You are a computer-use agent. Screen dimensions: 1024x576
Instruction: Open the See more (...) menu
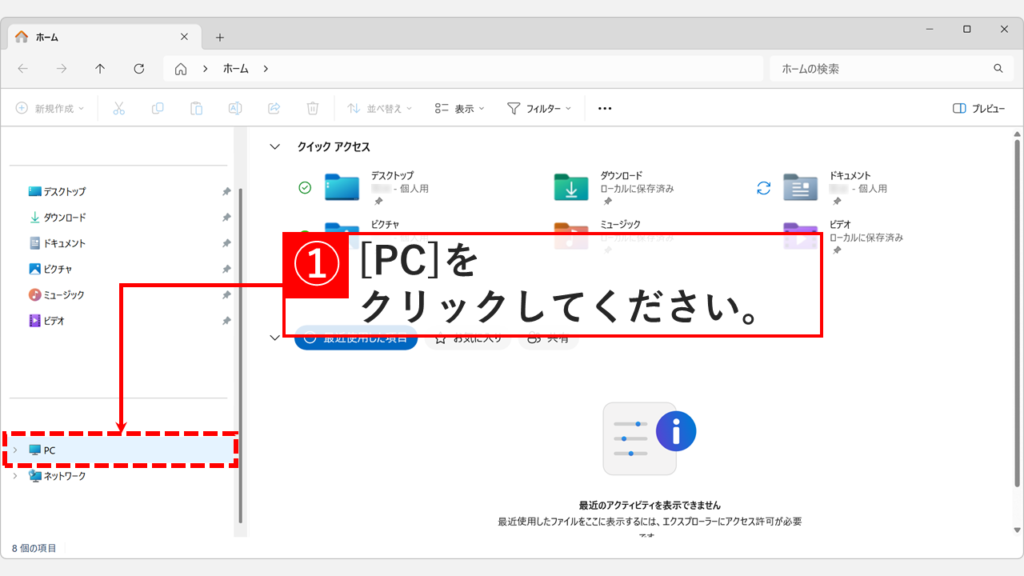604,107
